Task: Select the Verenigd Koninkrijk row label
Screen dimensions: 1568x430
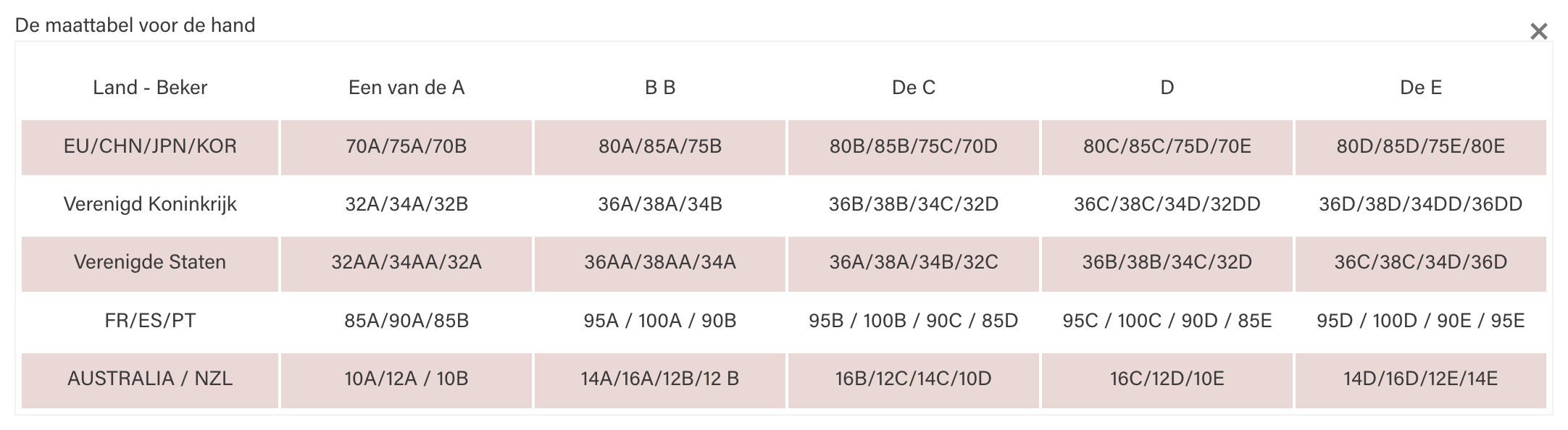Action: pos(150,205)
